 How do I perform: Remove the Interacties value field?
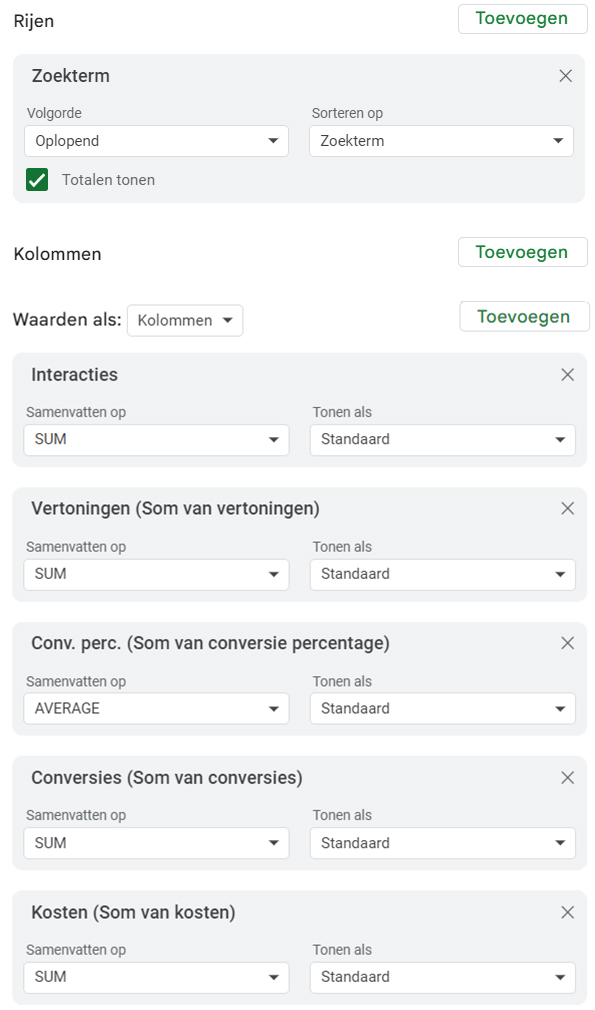click(x=567, y=375)
